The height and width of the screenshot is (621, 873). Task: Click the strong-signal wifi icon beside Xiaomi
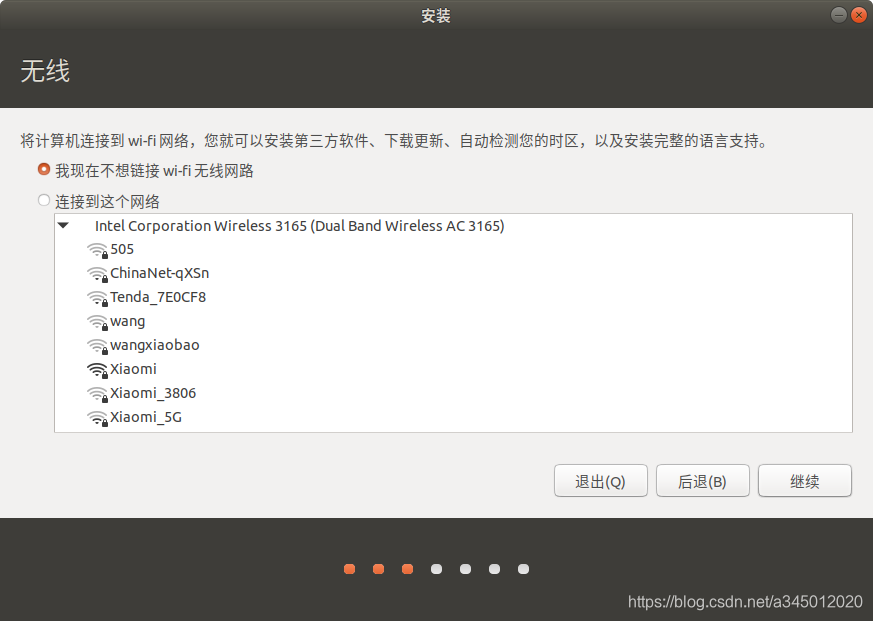coord(97,370)
